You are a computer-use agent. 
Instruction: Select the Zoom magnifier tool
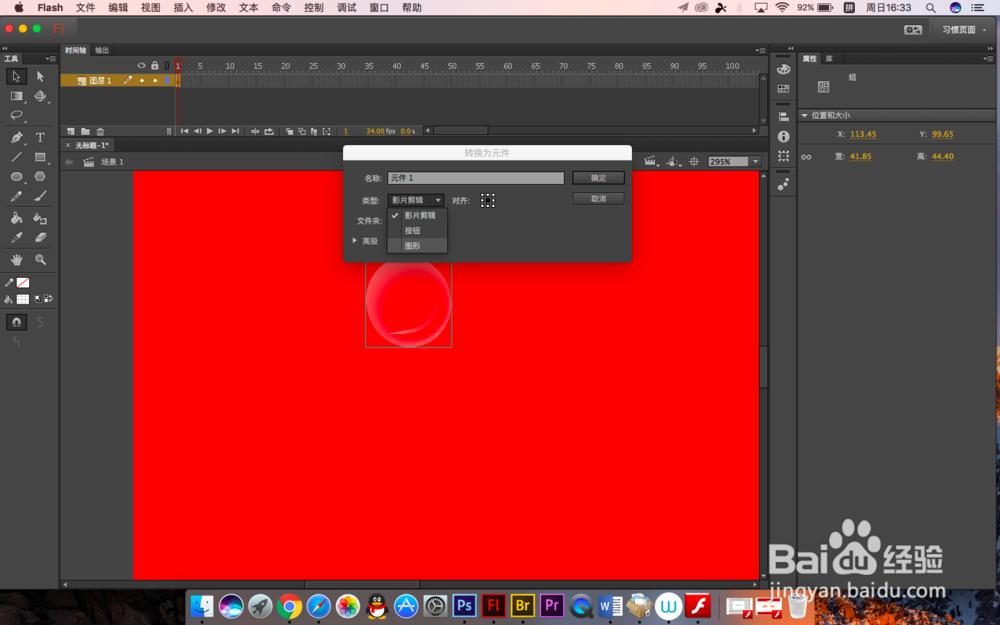(x=40, y=260)
